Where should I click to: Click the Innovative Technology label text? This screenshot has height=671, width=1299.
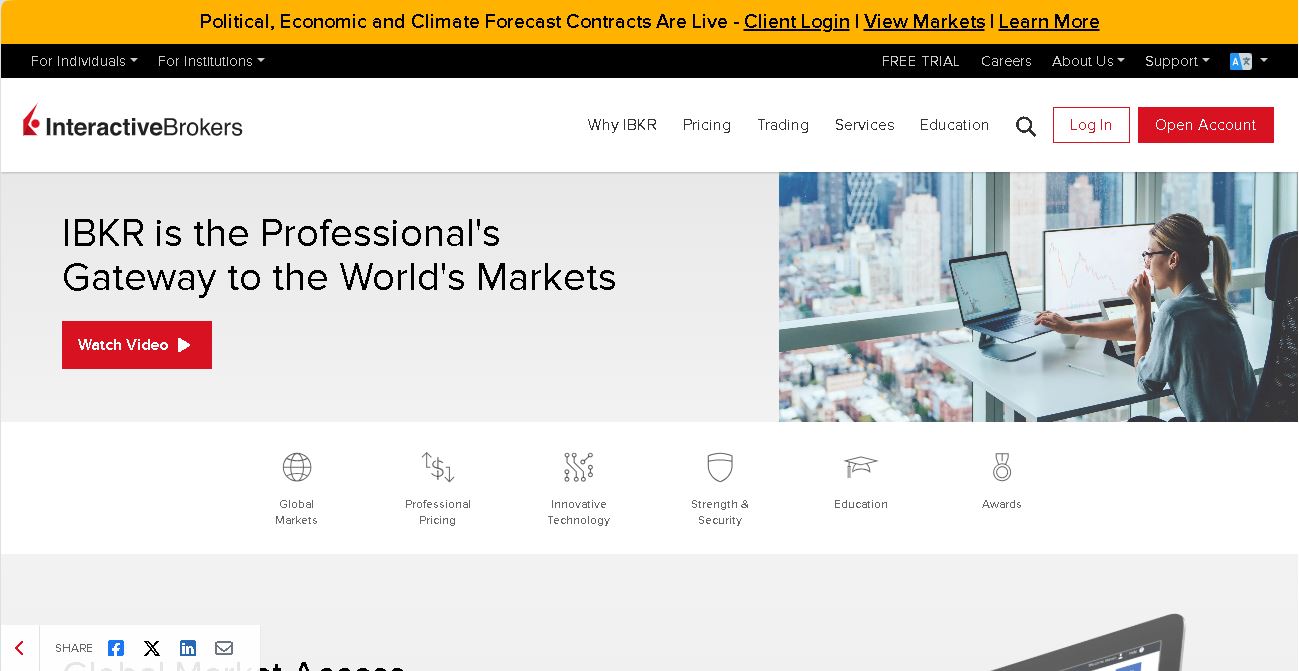pyautogui.click(x=579, y=512)
